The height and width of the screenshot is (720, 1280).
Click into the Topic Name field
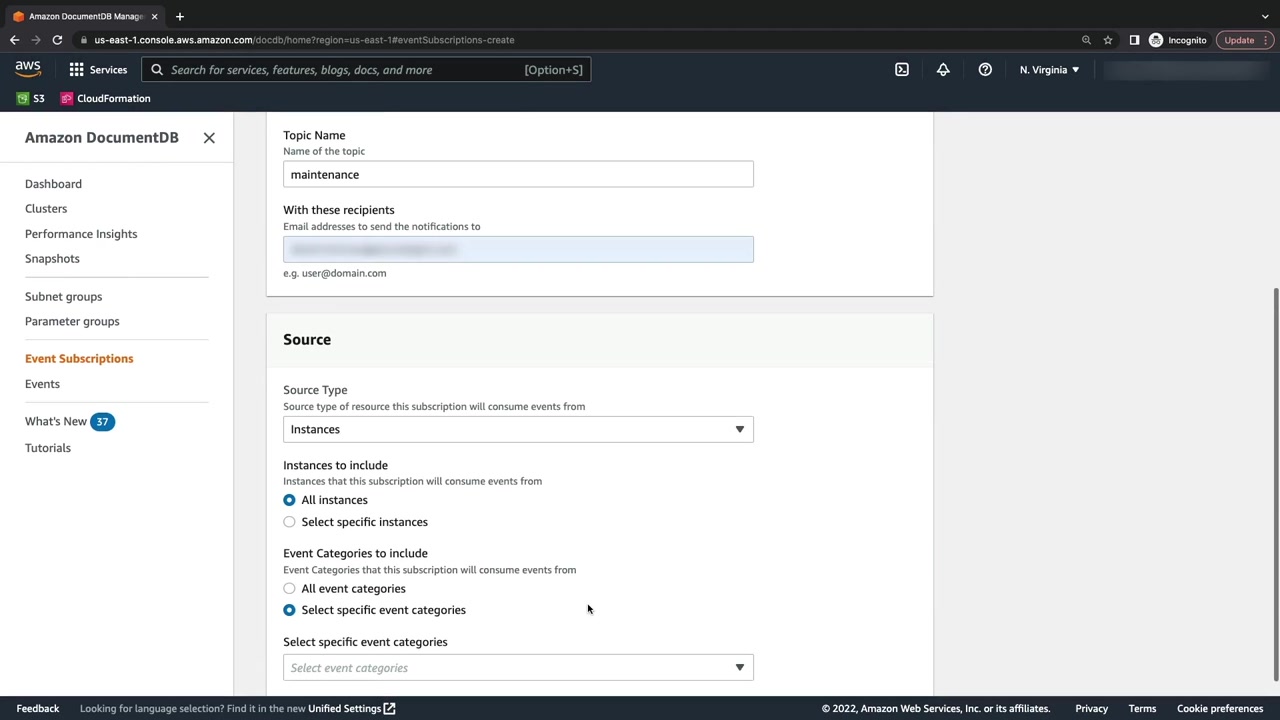click(x=518, y=175)
